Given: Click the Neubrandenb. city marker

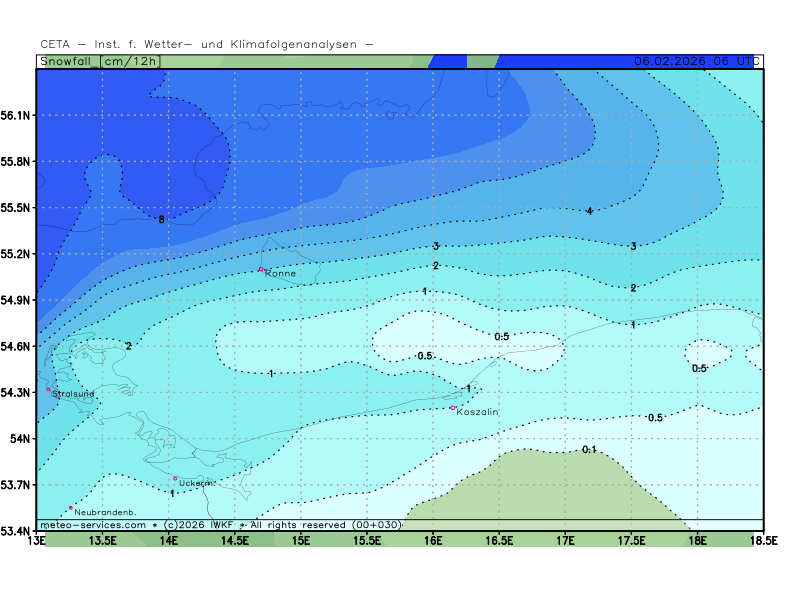Looking at the screenshot, I should [x=71, y=508].
